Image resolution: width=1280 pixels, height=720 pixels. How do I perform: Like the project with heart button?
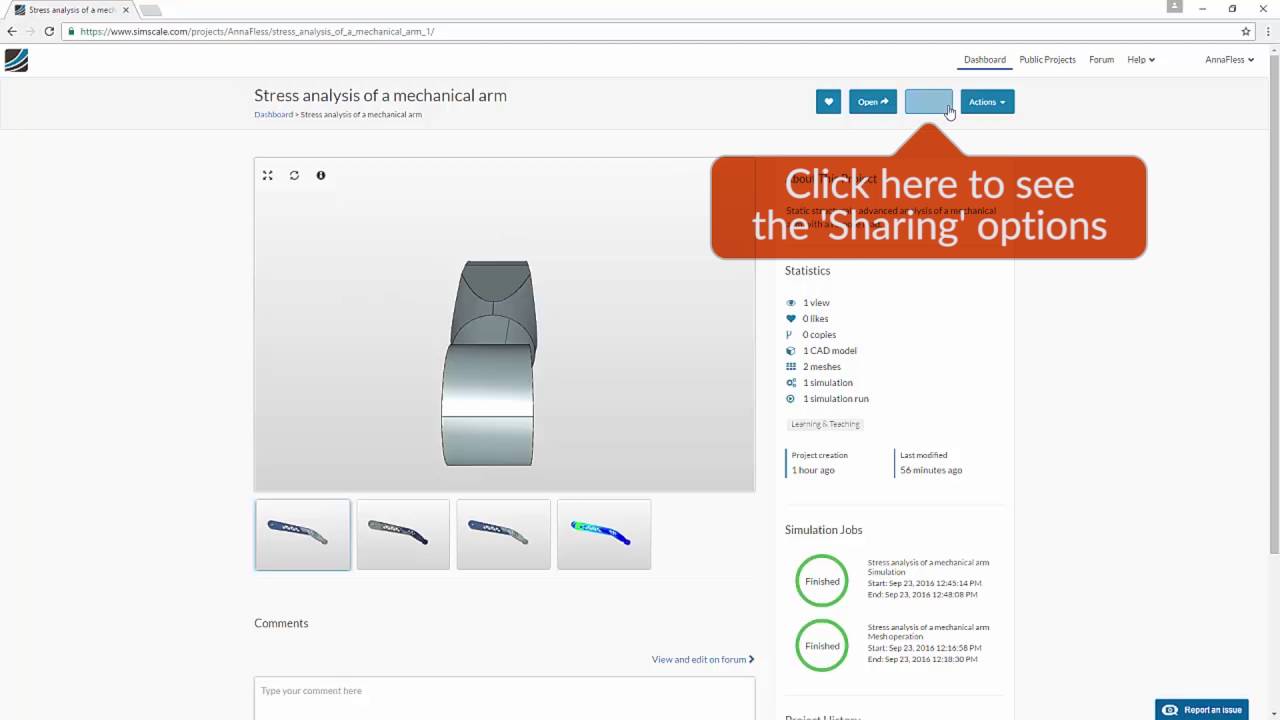[x=828, y=102]
